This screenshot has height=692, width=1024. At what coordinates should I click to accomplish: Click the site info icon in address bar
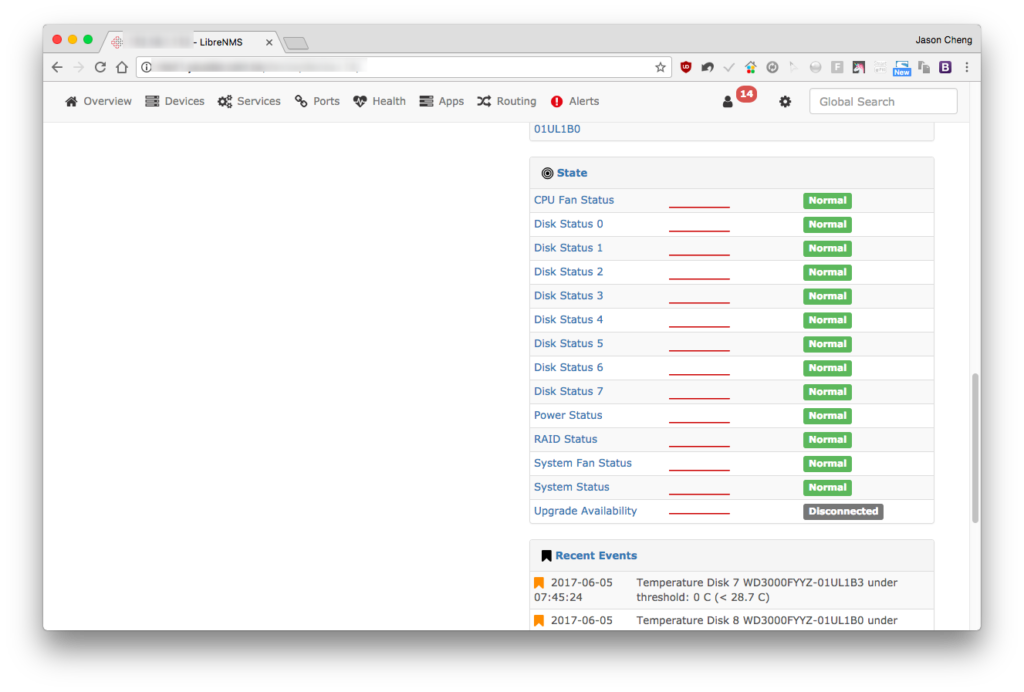tap(146, 67)
